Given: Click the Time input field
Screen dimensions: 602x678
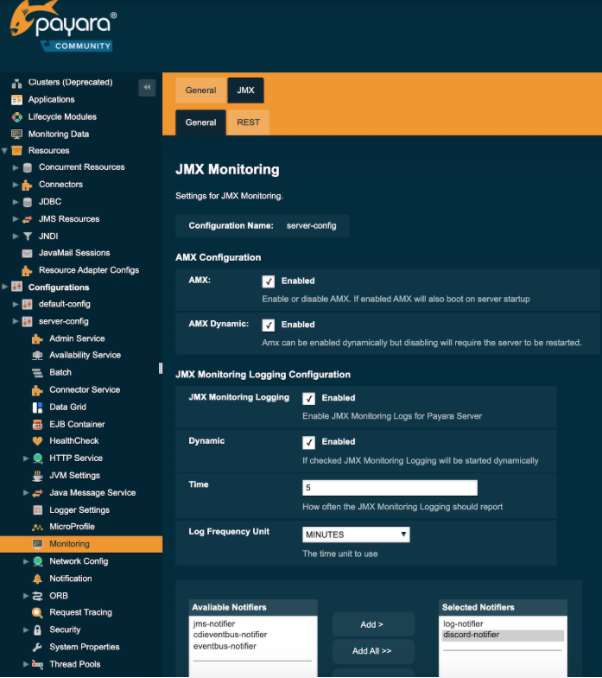Looking at the screenshot, I should tap(389, 488).
